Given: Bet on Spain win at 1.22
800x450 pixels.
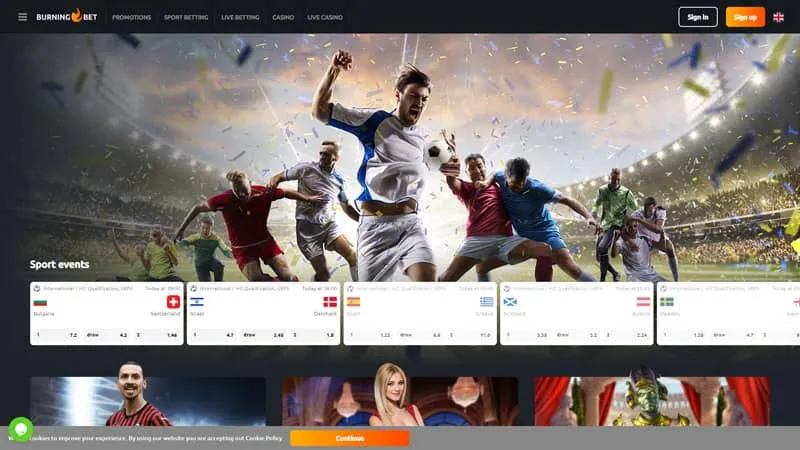Looking at the screenshot, I should [370, 335].
